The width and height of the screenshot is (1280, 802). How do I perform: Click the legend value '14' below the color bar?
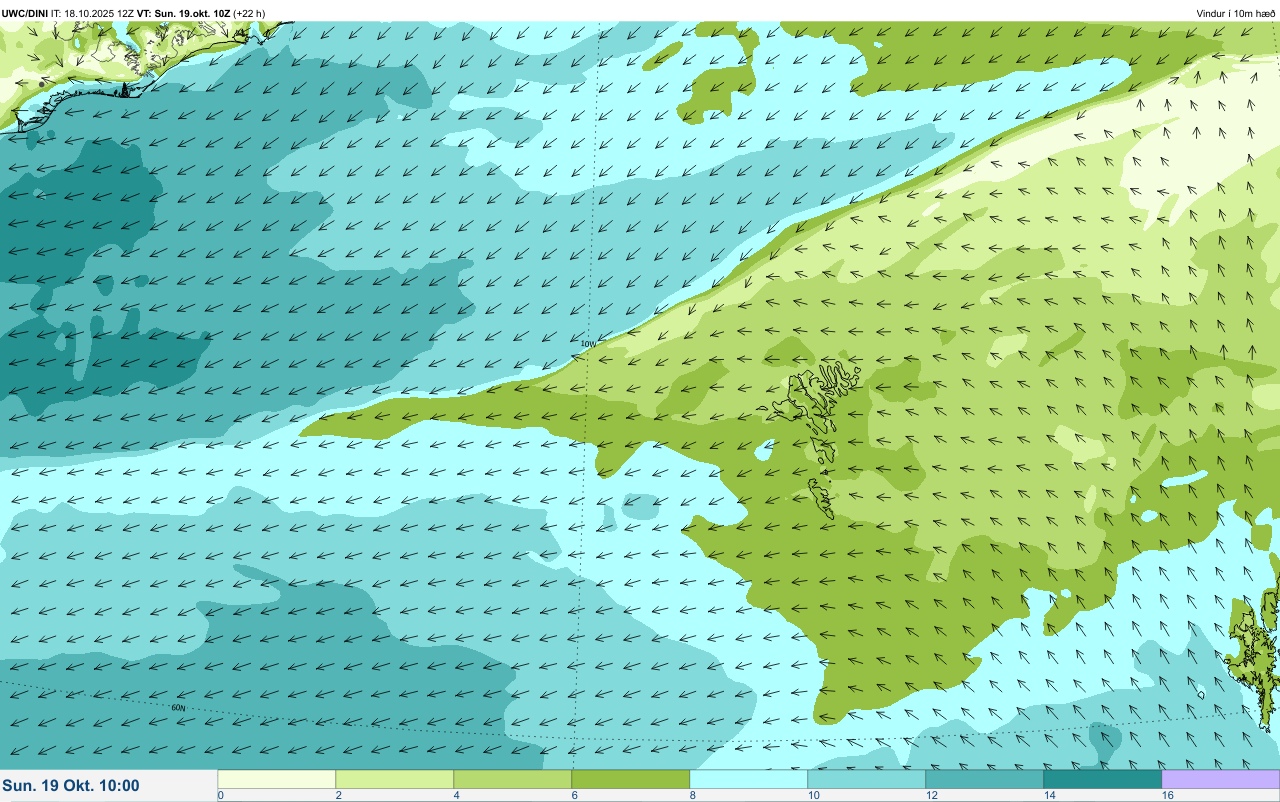[x=1049, y=795]
